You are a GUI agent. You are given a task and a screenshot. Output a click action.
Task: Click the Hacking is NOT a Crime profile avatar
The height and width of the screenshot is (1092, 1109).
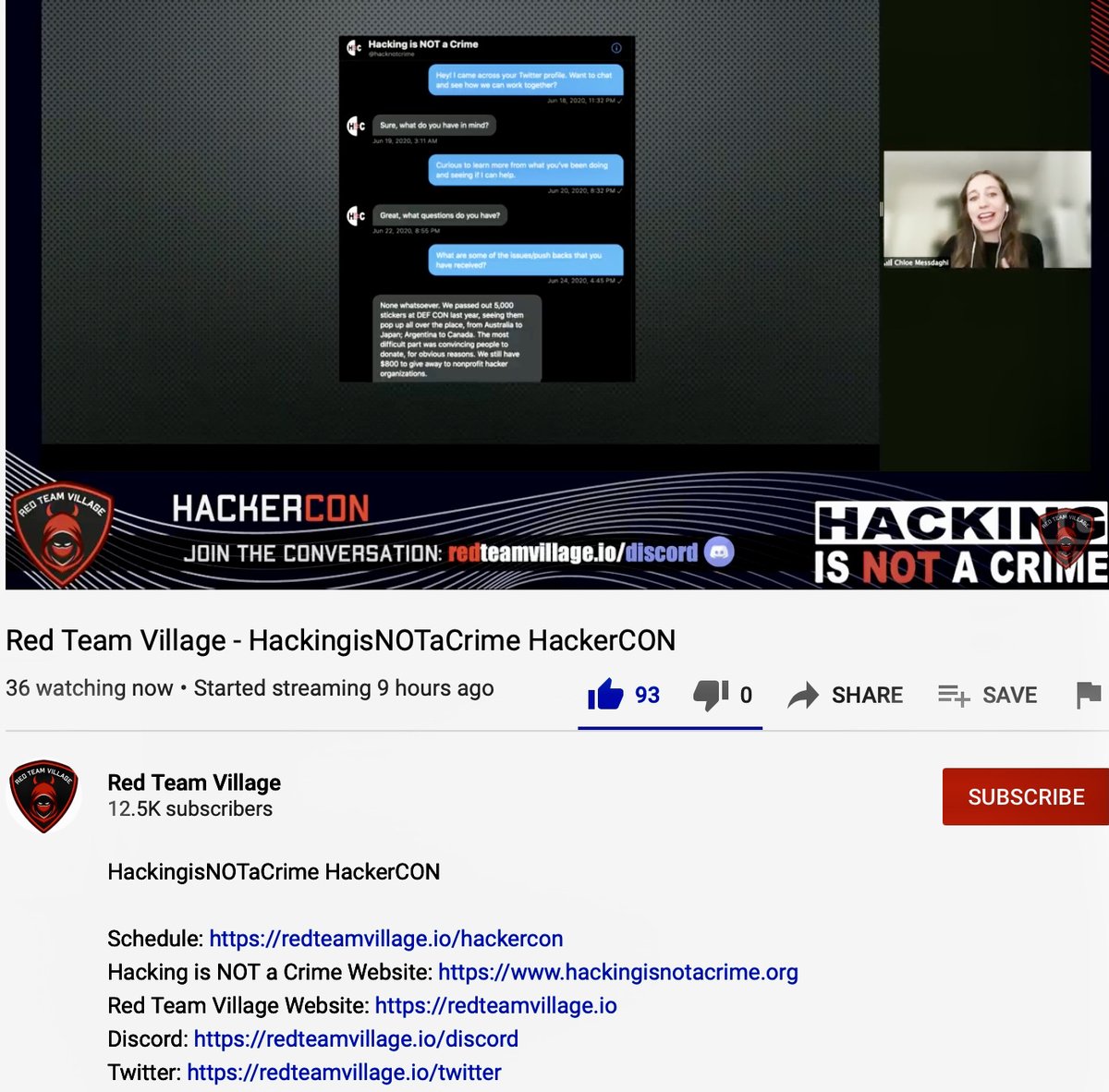click(352, 45)
